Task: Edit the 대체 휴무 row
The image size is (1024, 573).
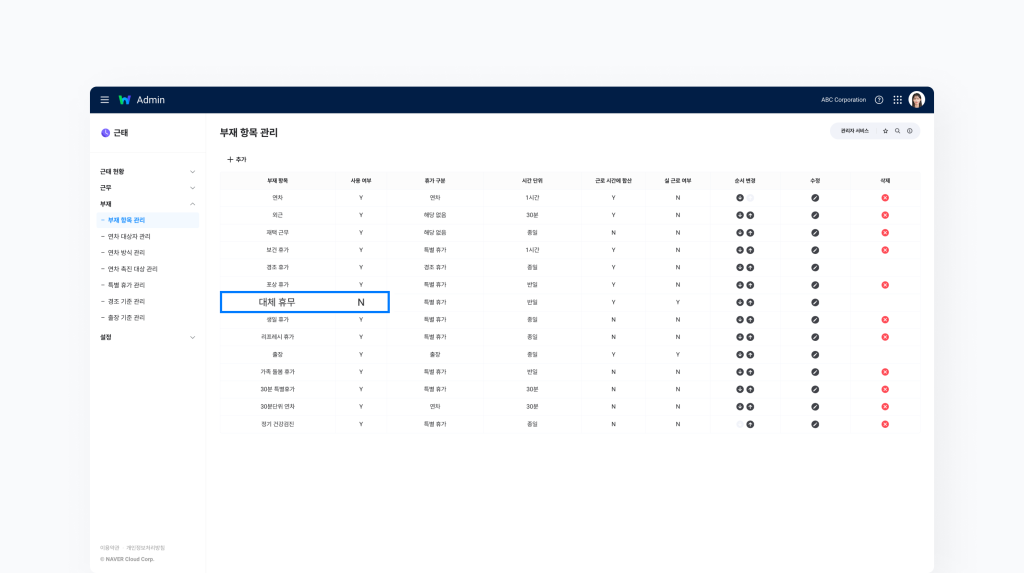Action: 815,302
